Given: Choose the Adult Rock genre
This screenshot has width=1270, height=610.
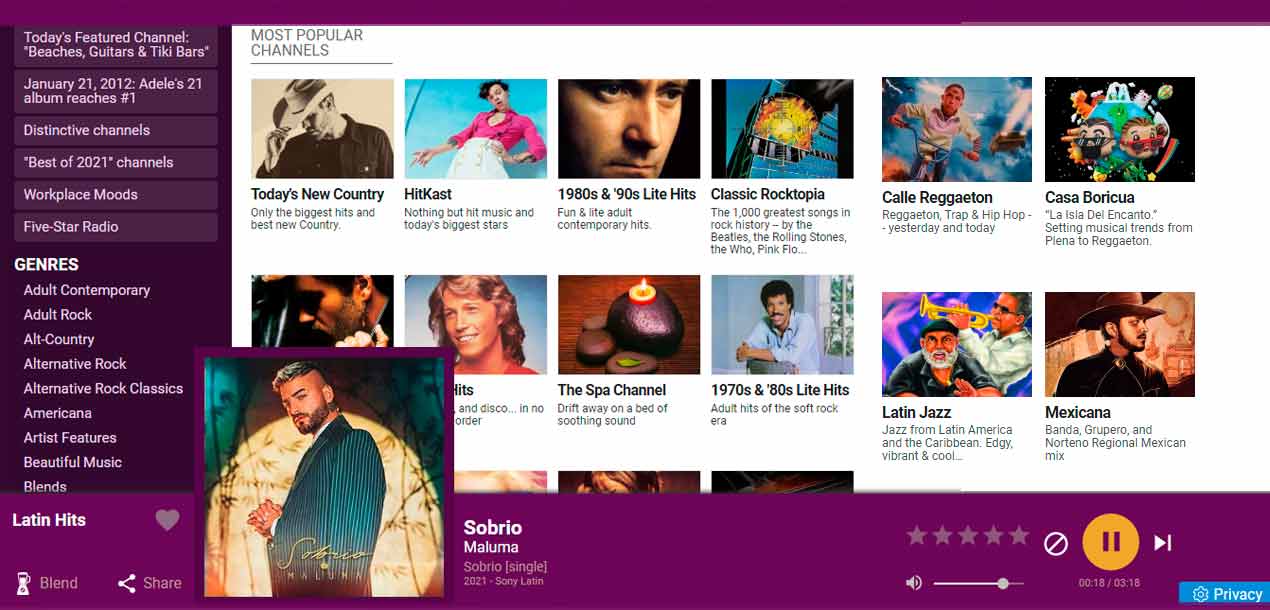Looking at the screenshot, I should (x=58, y=314).
